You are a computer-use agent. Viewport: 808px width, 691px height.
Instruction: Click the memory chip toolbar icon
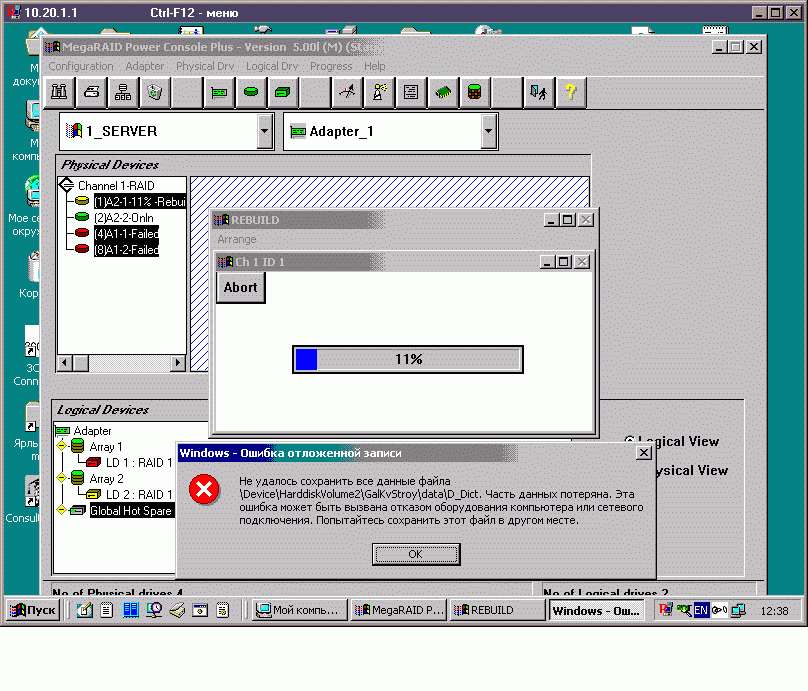click(x=442, y=92)
